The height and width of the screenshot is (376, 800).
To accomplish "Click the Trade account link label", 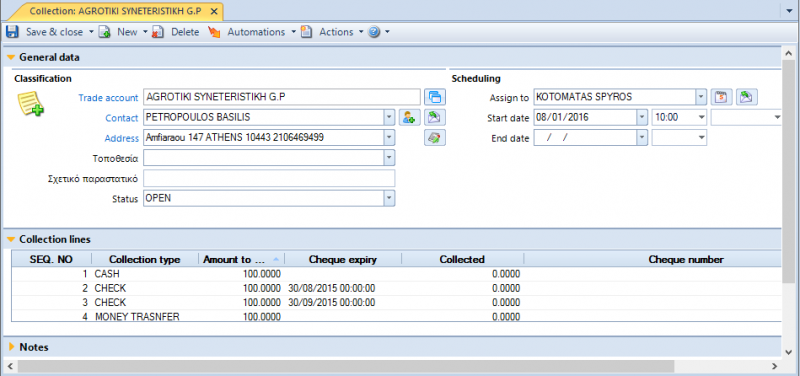I will pos(108,97).
